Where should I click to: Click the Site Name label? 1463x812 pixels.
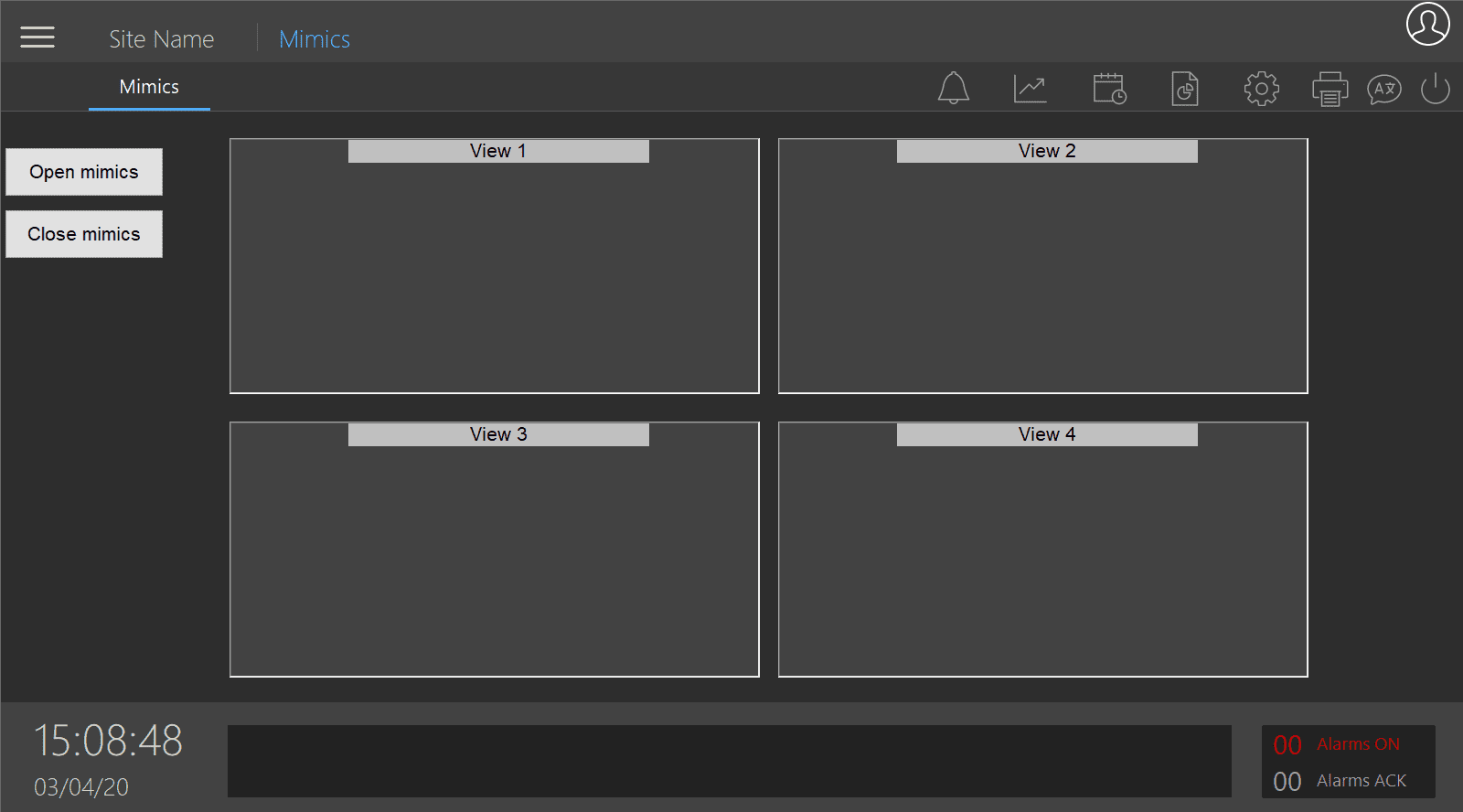point(161,39)
